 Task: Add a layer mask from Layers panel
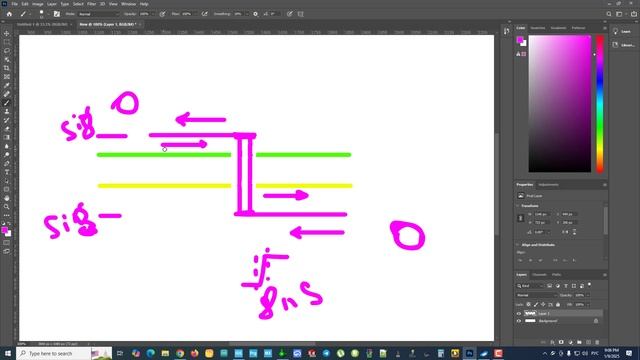click(561, 342)
